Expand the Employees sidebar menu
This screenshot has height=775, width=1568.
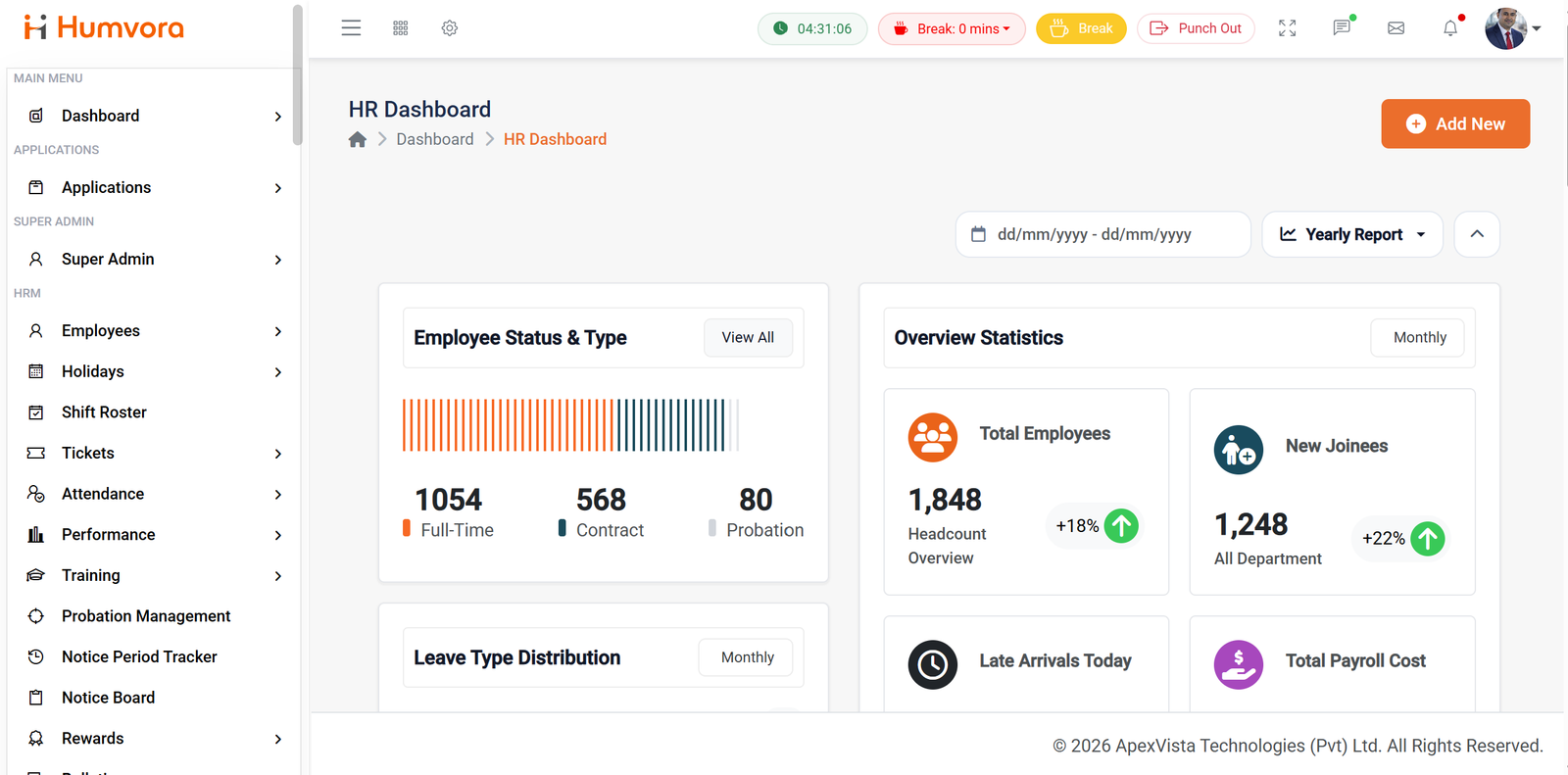[x=154, y=331]
